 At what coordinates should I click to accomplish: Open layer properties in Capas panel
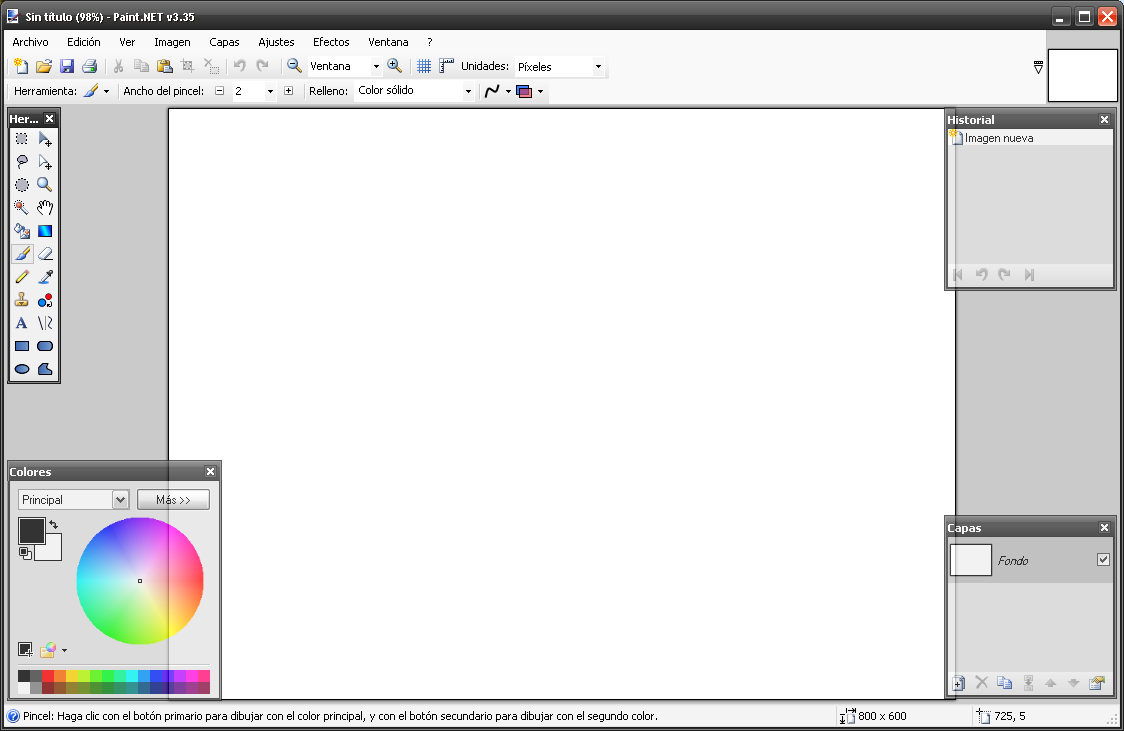[1096, 683]
